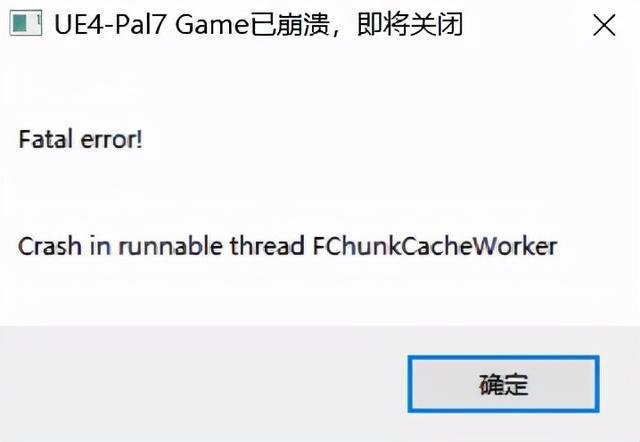The image size is (640, 442).
Task: Click blank white area below the crash message
Action: pos(286,292)
